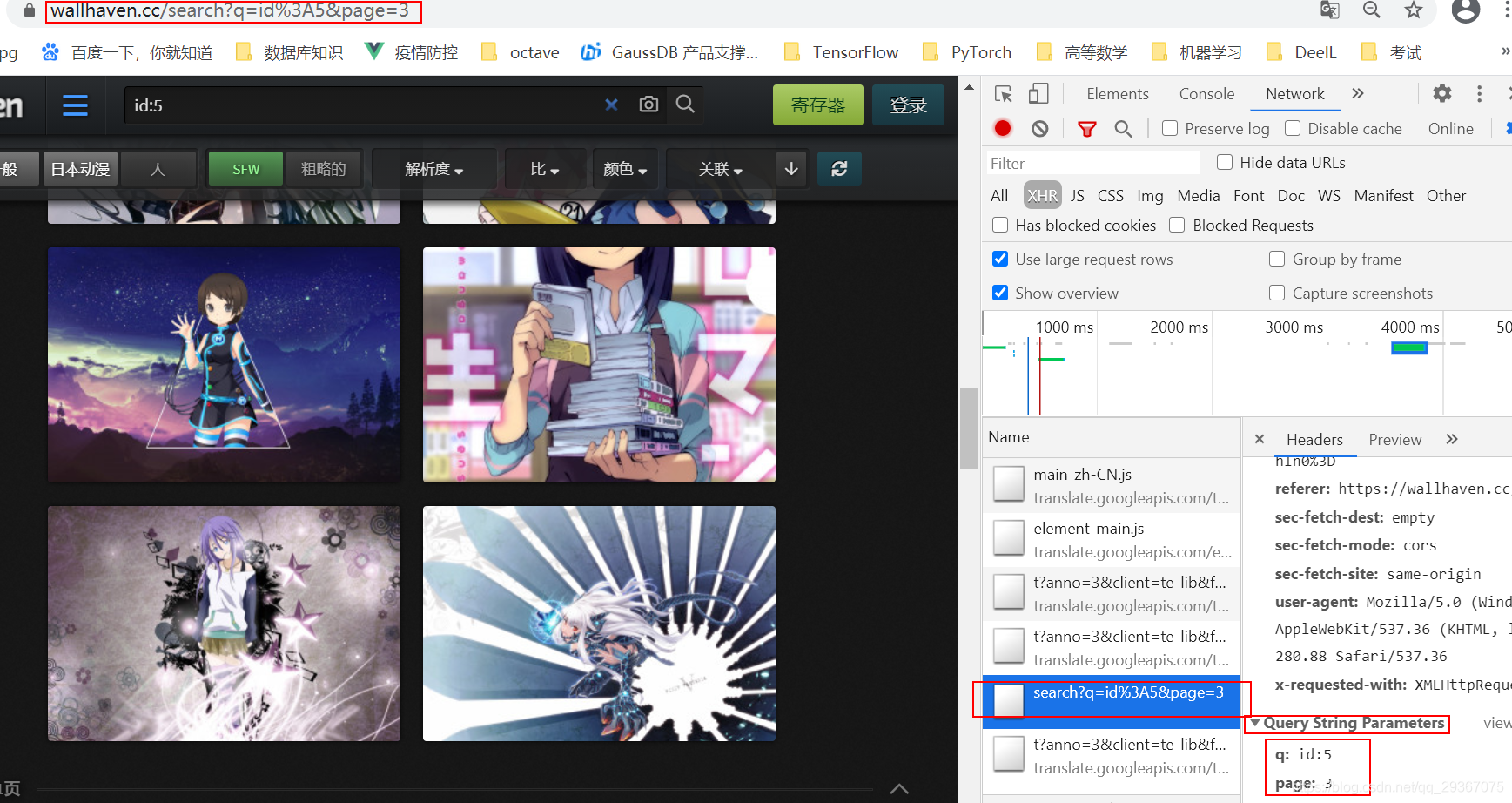
Task: Close the request details pane
Action: point(1259,439)
